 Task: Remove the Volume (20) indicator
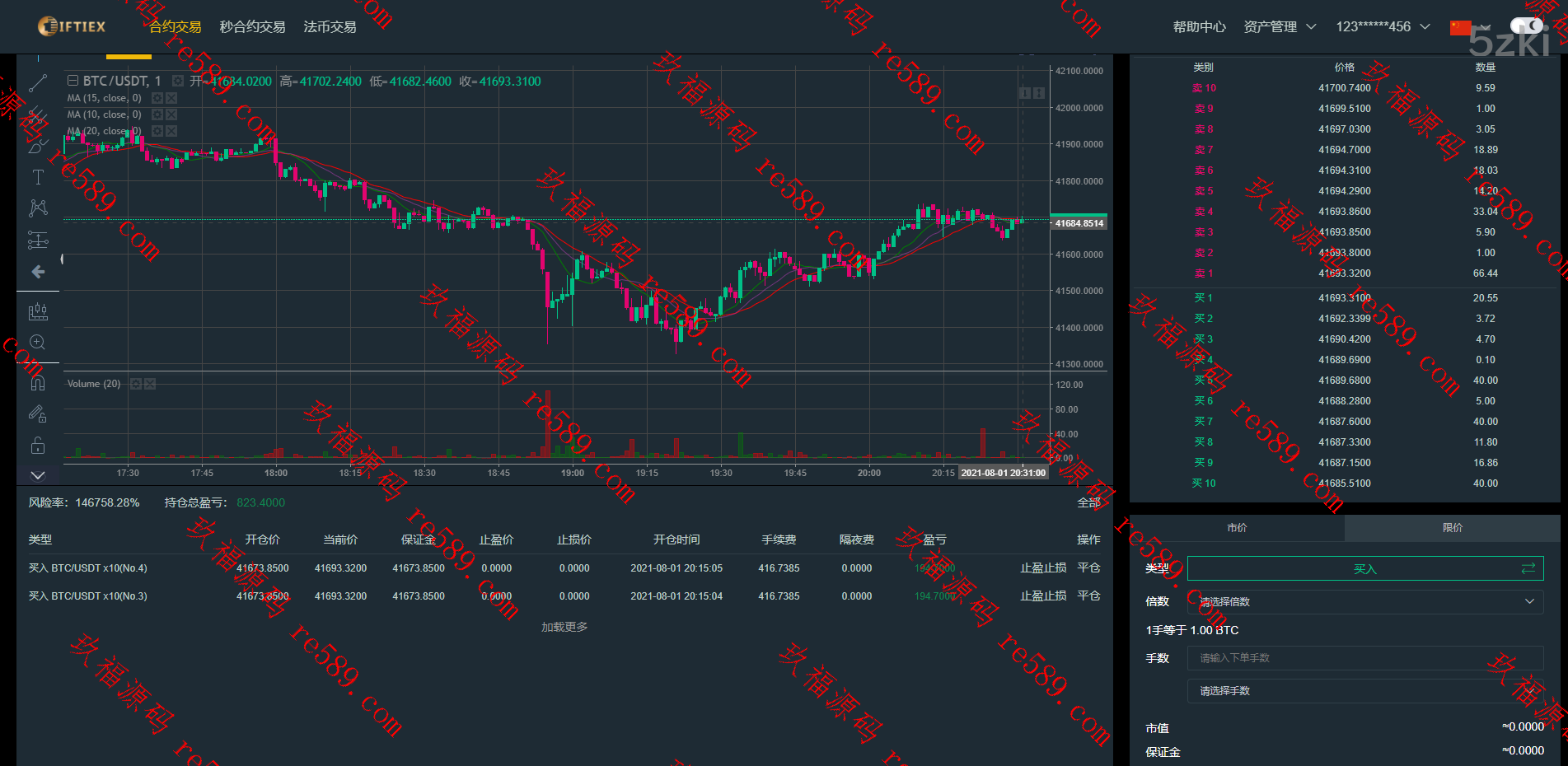tap(150, 384)
